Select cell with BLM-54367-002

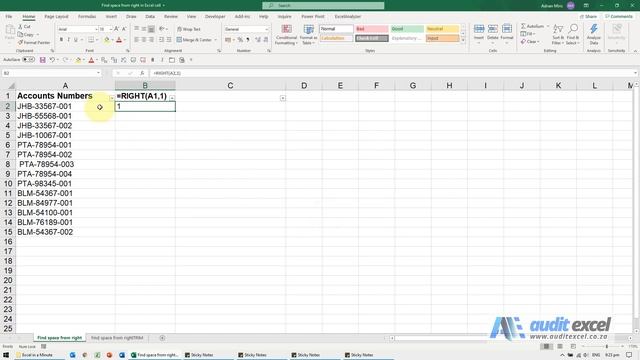click(x=65, y=232)
